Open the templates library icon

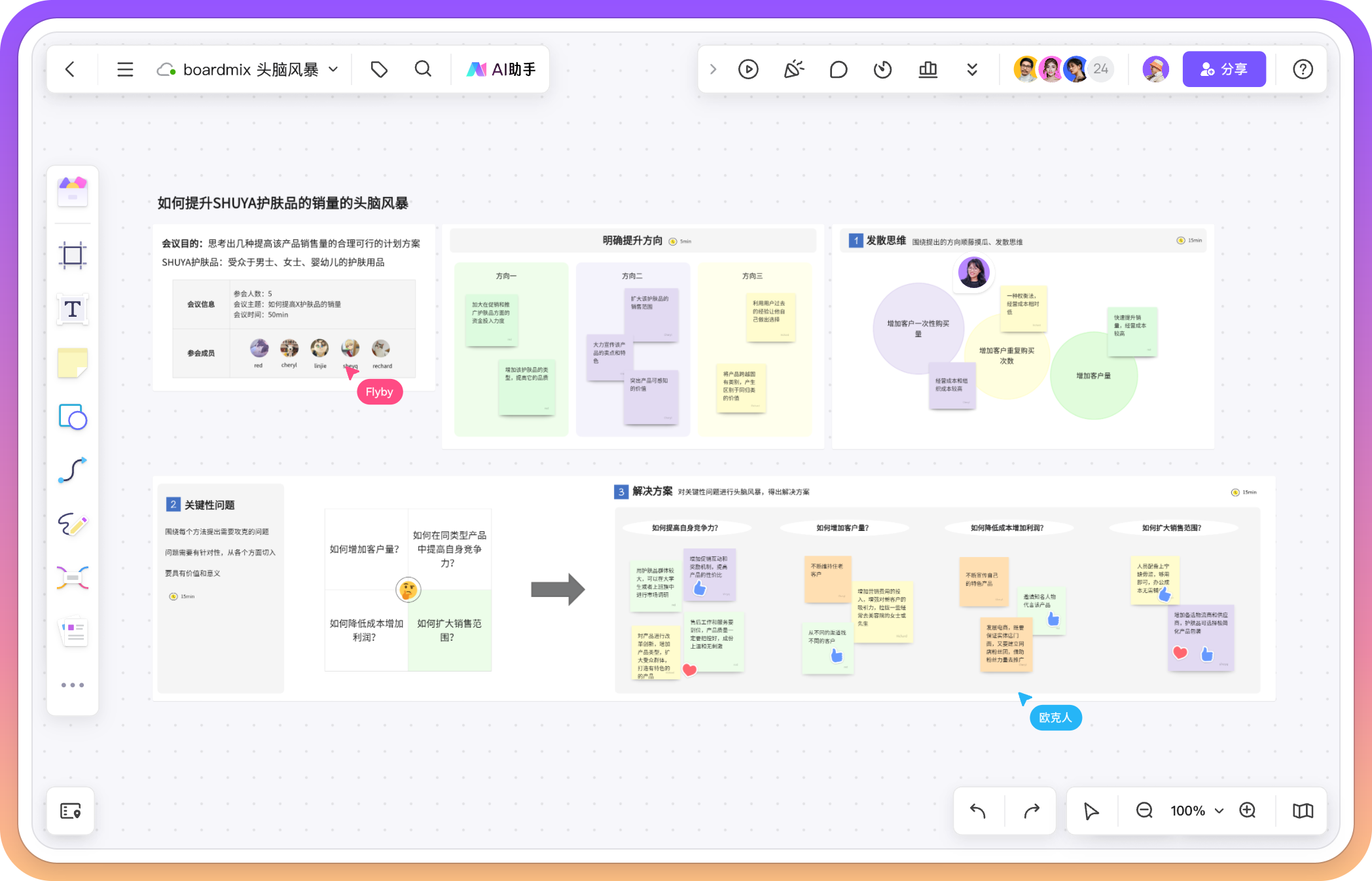coord(73,191)
